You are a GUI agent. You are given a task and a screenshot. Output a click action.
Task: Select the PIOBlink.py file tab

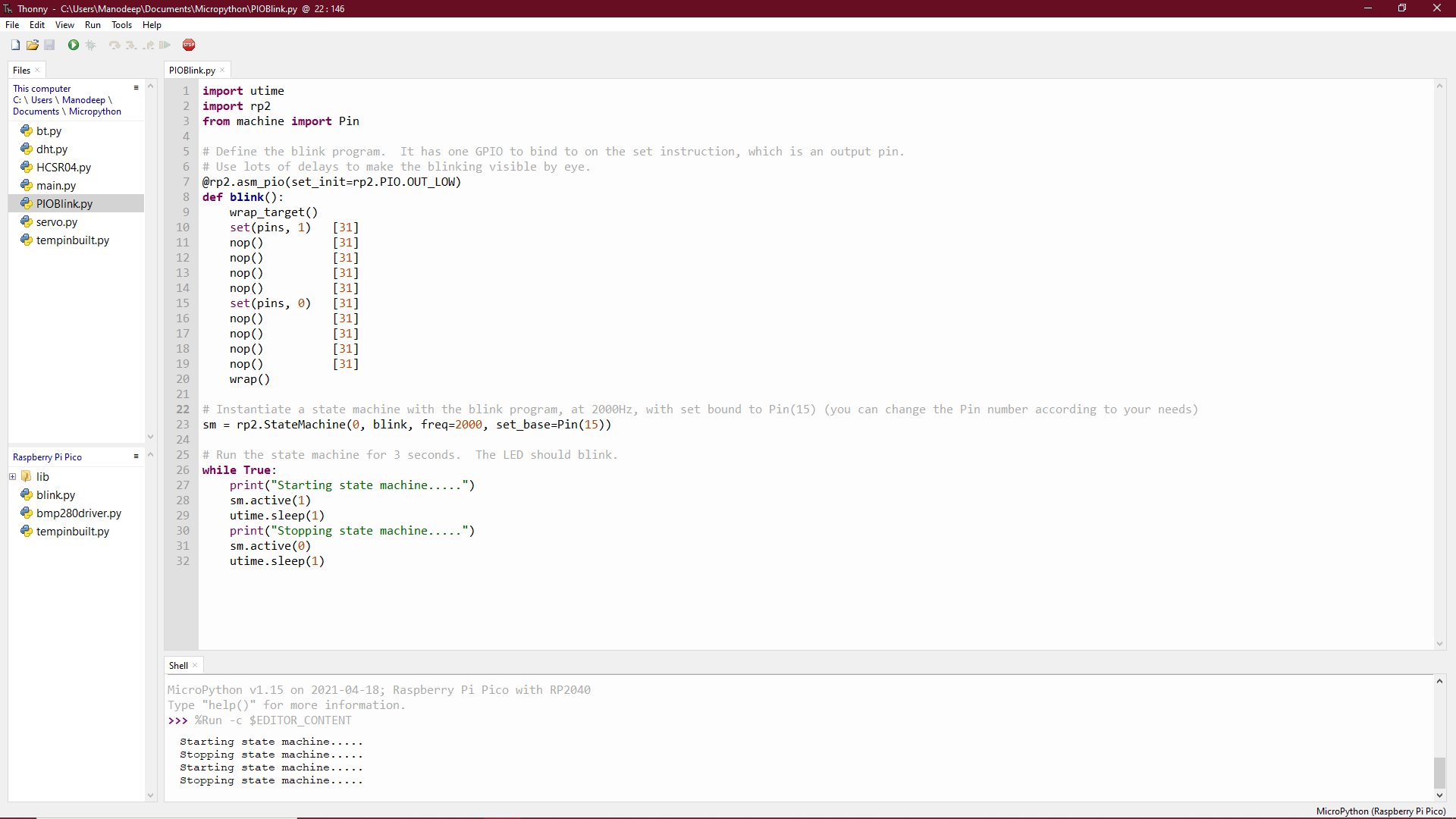[192, 70]
